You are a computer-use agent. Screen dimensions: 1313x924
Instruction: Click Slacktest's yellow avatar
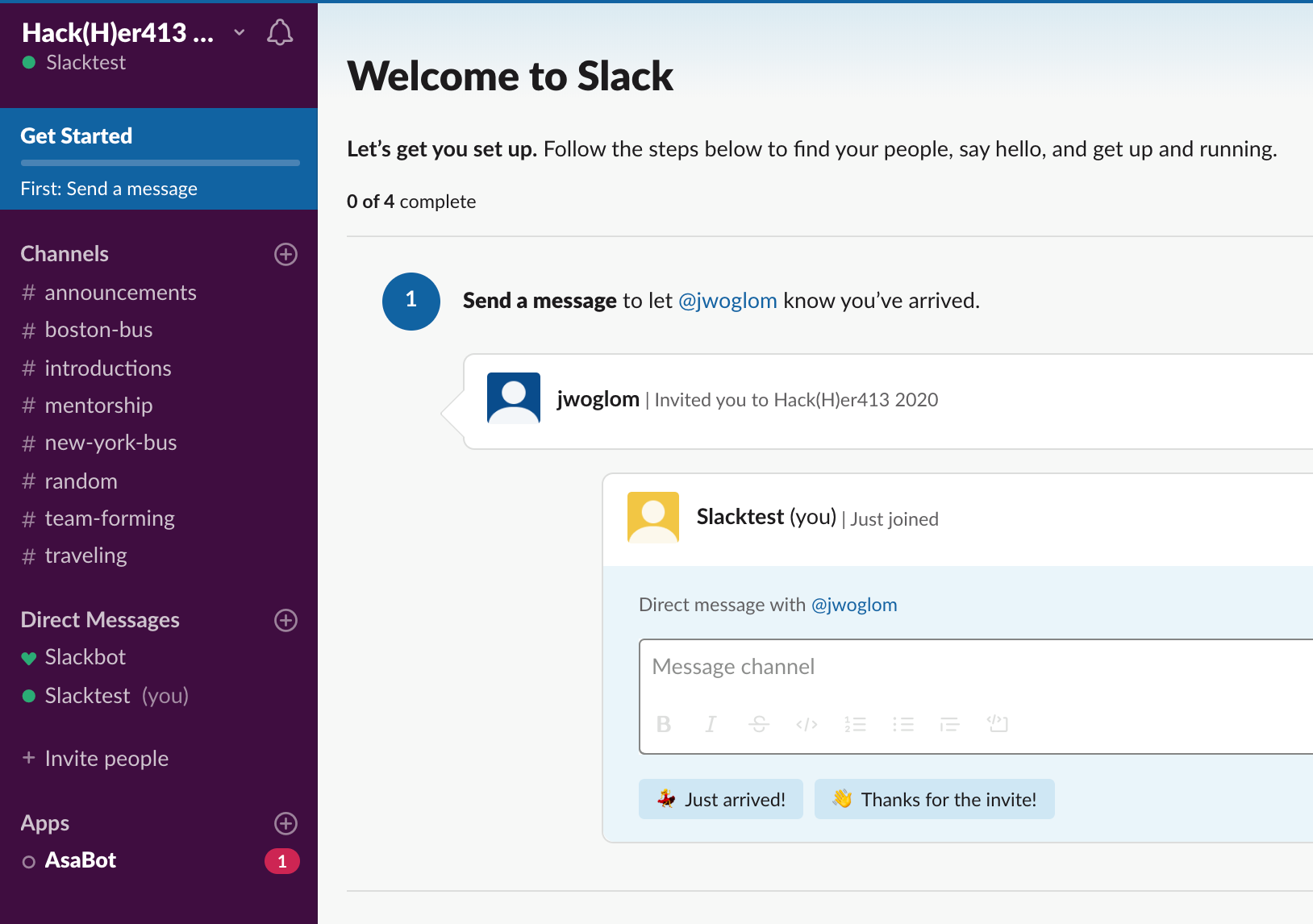coord(653,517)
